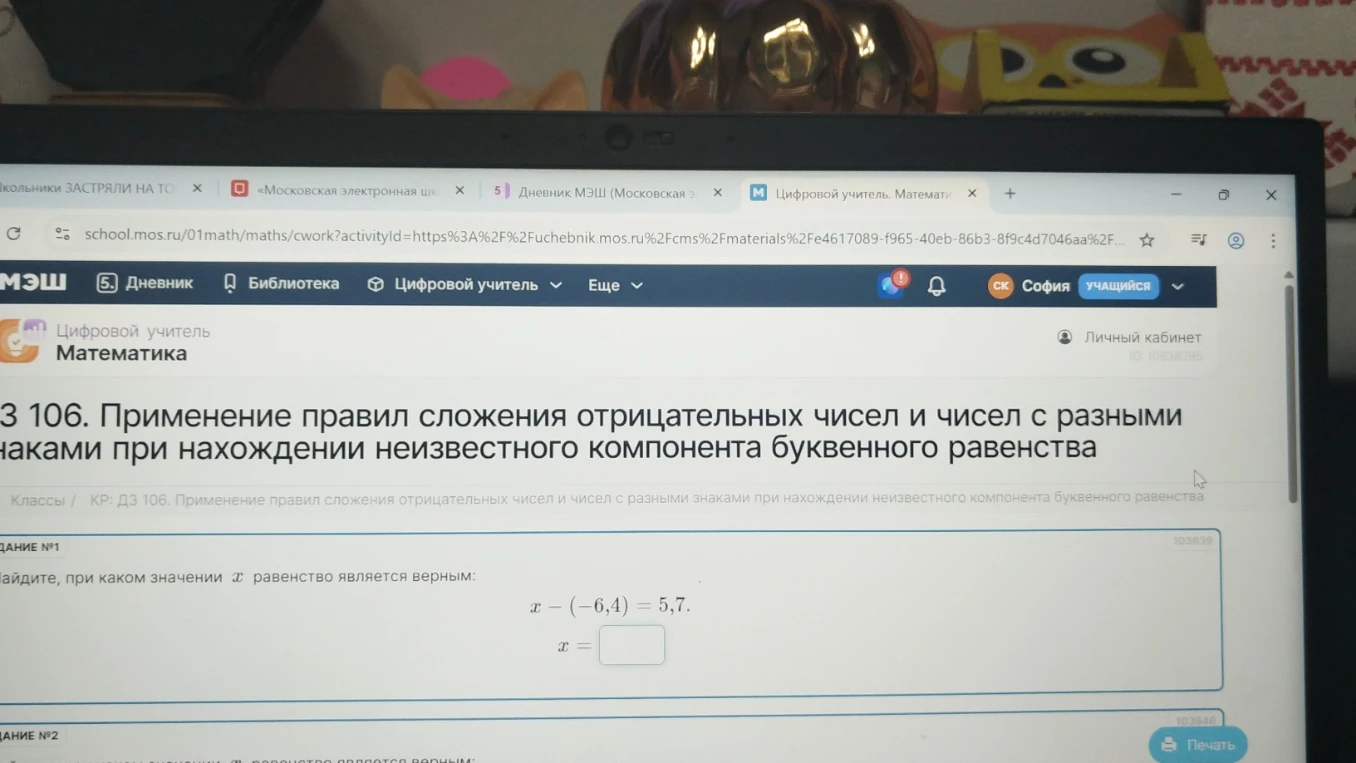The height and width of the screenshot is (763, 1356).
Task: Open the Chrome profile icon
Action: [x=1236, y=241]
